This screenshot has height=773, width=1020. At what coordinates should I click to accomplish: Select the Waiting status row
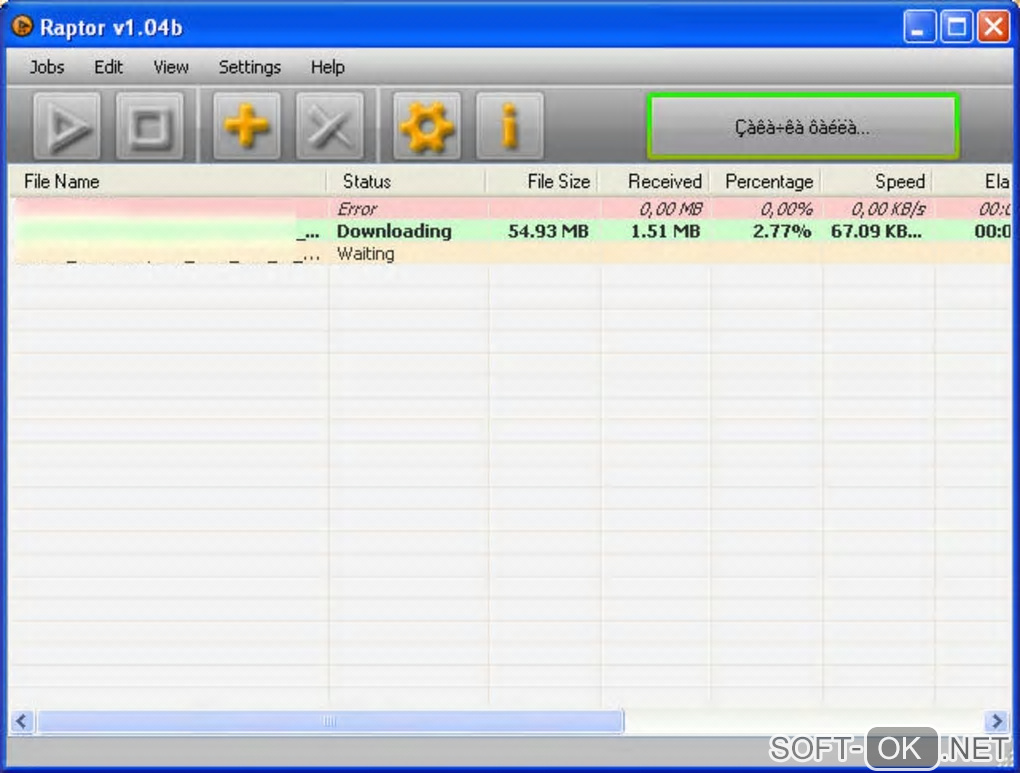(511, 253)
